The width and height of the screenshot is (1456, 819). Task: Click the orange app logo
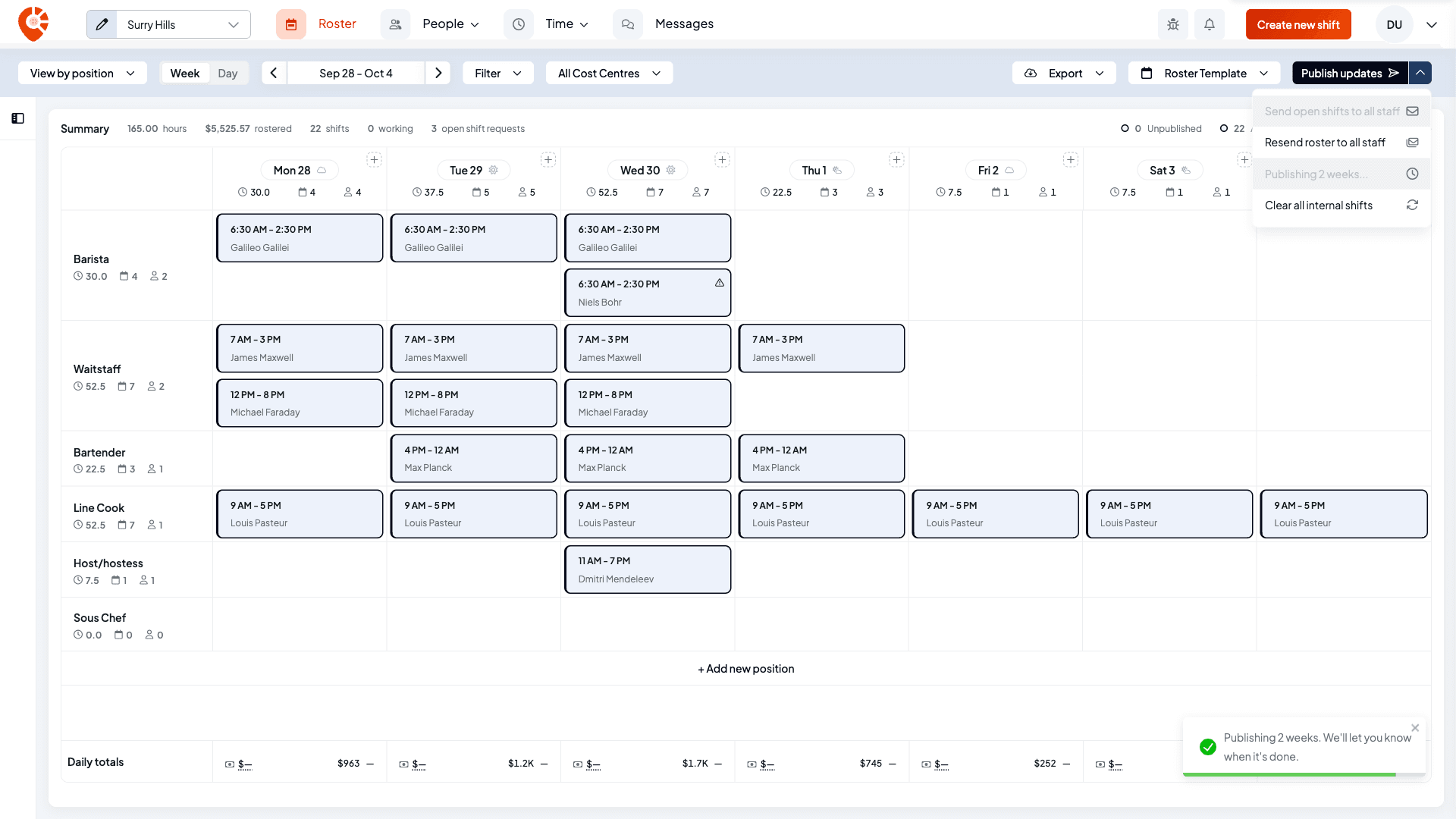[33, 24]
